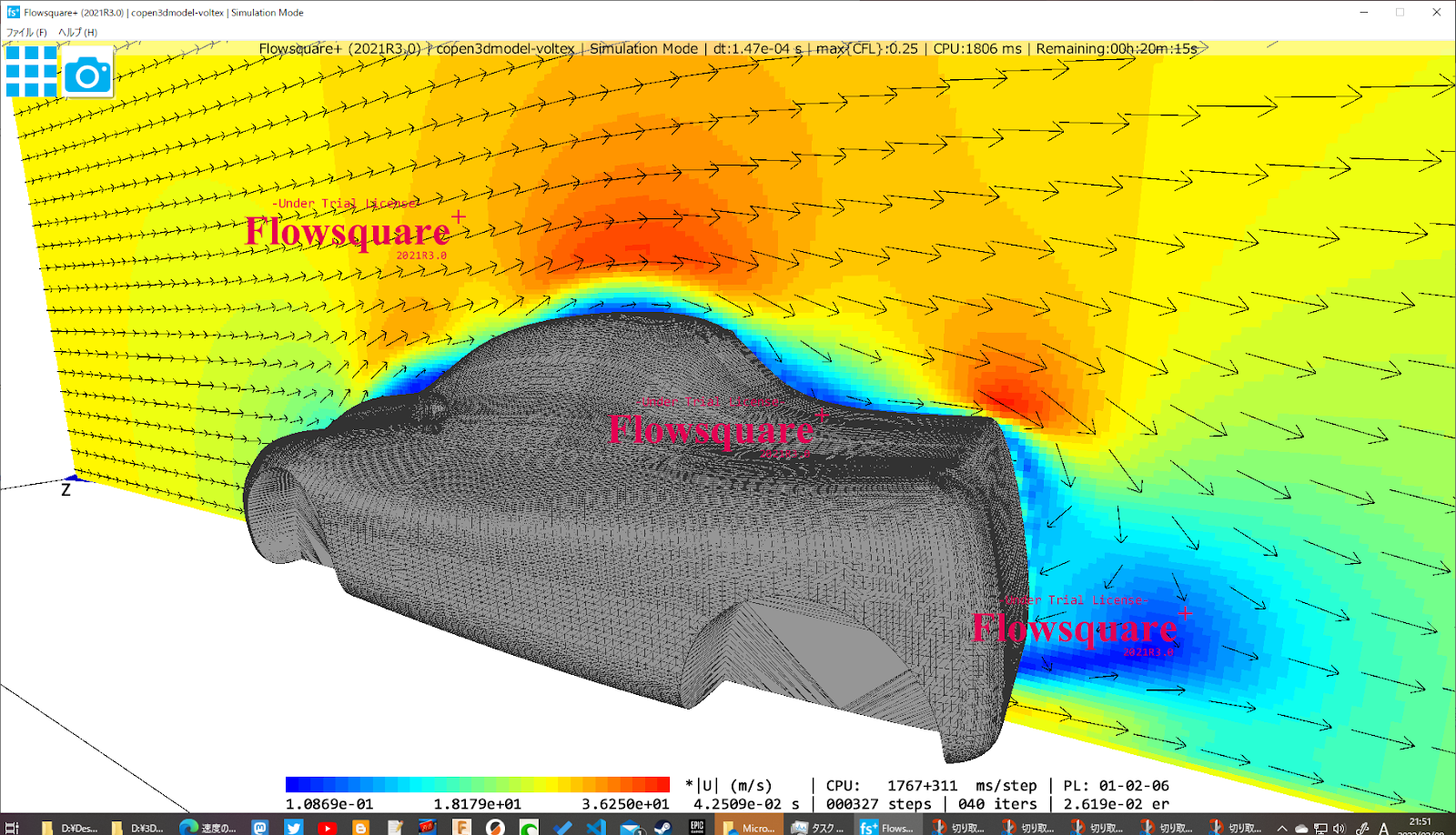
Task: Open the volume control tray icon
Action: tap(1339, 828)
